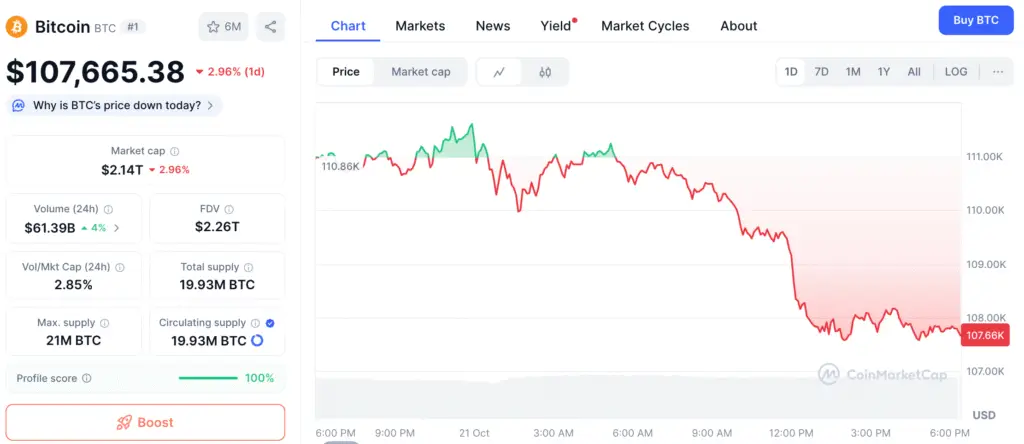The height and width of the screenshot is (444, 1024).
Task: Click the Boost button
Action: coord(145,422)
